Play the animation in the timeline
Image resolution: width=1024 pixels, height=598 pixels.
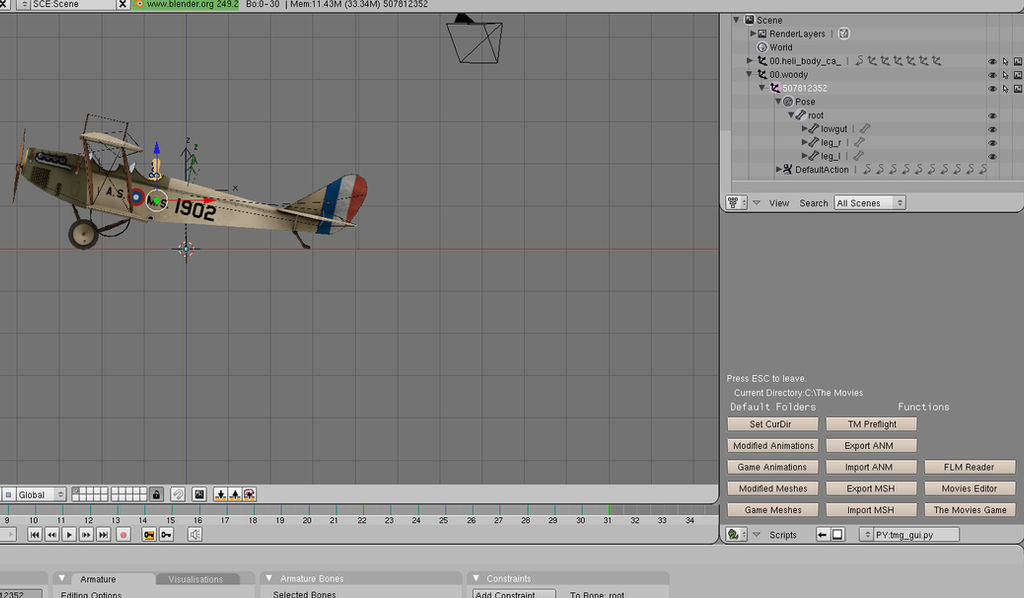pyautogui.click(x=69, y=535)
